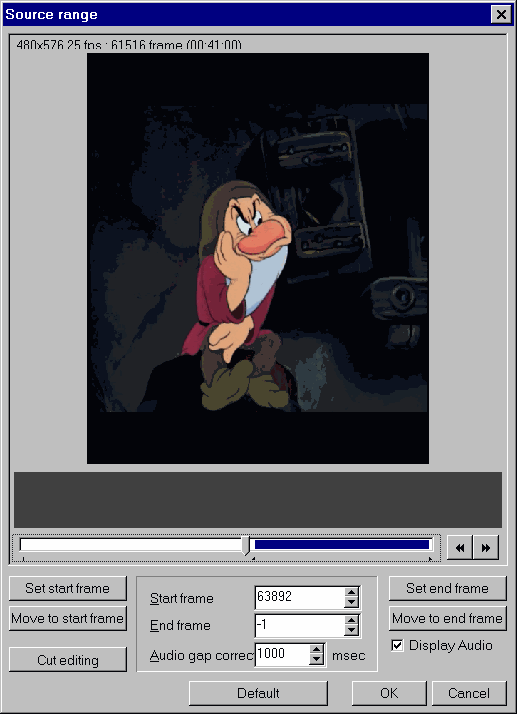Click the Start frame input field
The width and height of the screenshot is (517, 714).
(299, 597)
